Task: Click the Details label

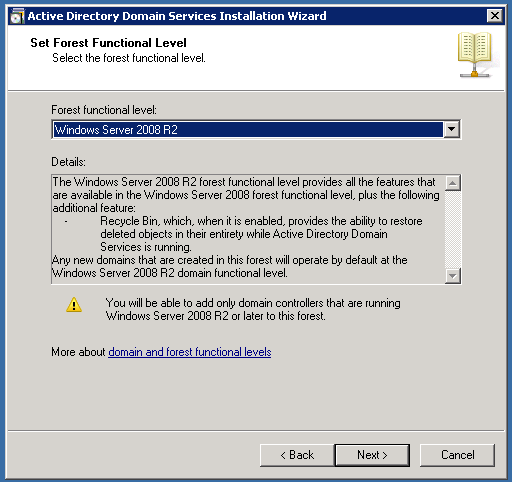Action: [68, 162]
